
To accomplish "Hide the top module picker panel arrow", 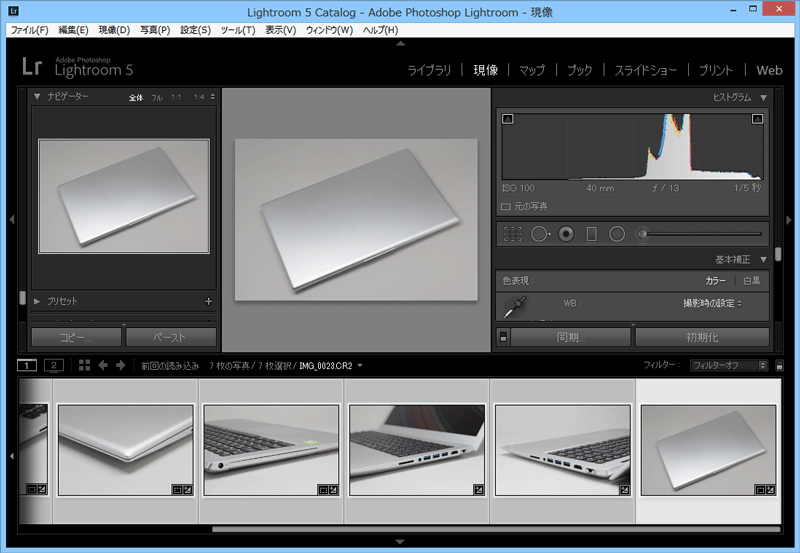I will pos(401,44).
